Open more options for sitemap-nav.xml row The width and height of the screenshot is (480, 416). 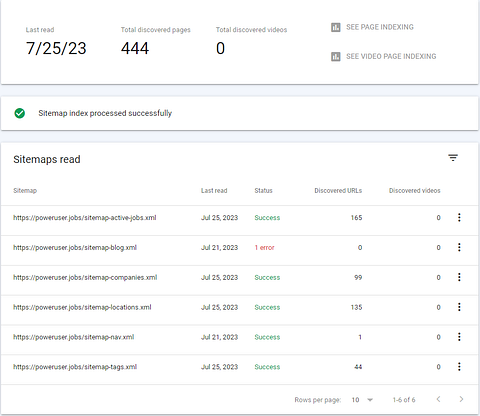(459, 337)
